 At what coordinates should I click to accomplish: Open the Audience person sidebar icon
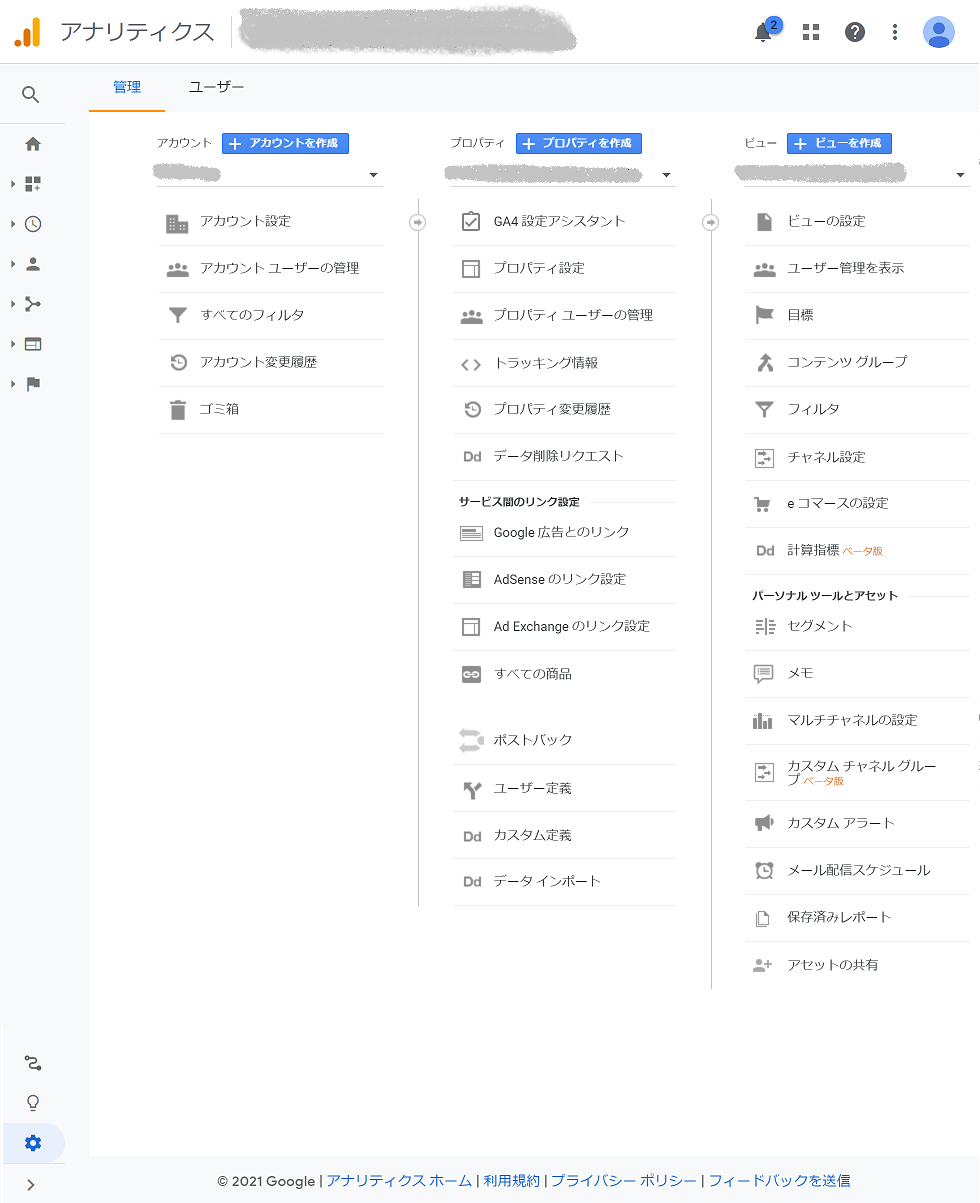(x=33, y=264)
